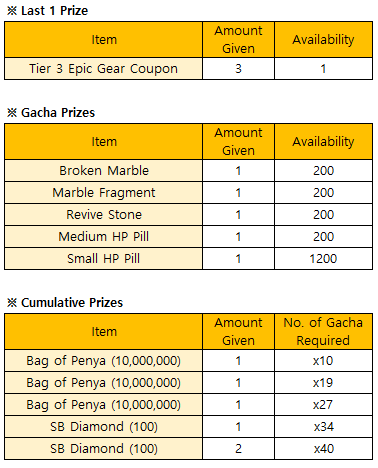Image resolution: width=378 pixels, height=468 pixels.
Task: Click the Item header in Cumulative Prizes
Action: click(x=103, y=332)
